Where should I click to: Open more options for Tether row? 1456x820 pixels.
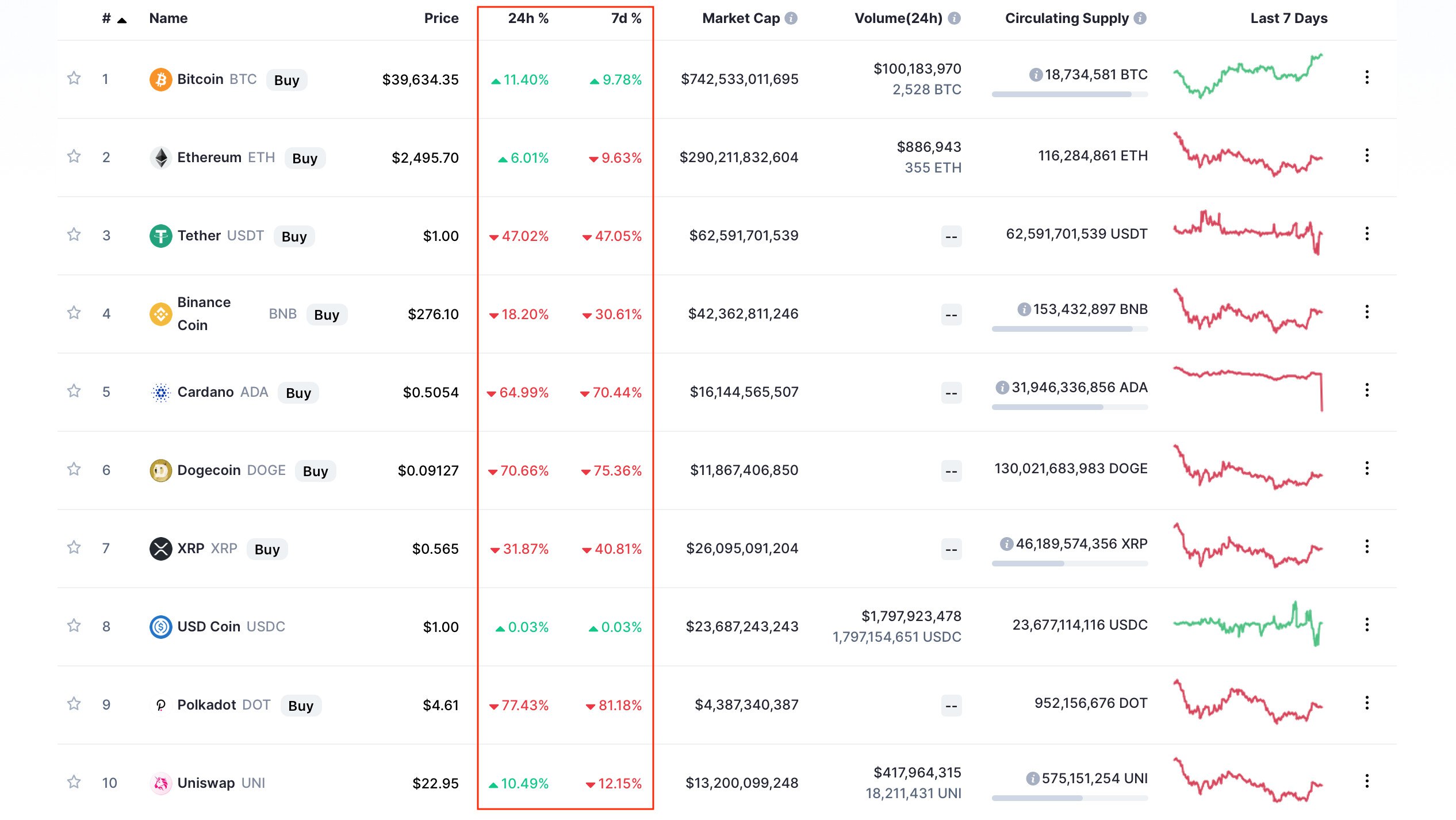tap(1367, 233)
